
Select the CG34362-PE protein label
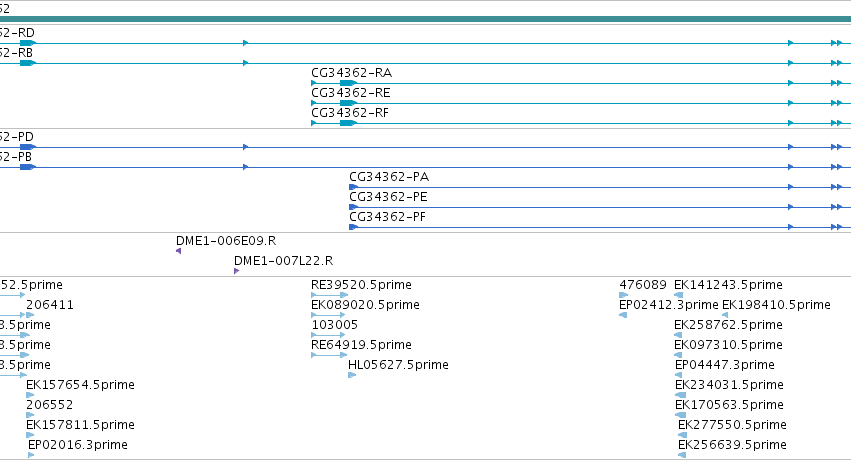388,197
